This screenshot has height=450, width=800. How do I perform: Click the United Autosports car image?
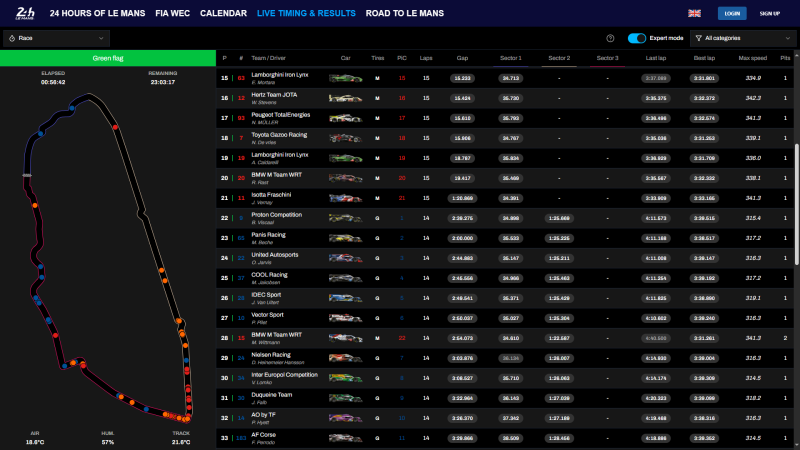(x=345, y=258)
